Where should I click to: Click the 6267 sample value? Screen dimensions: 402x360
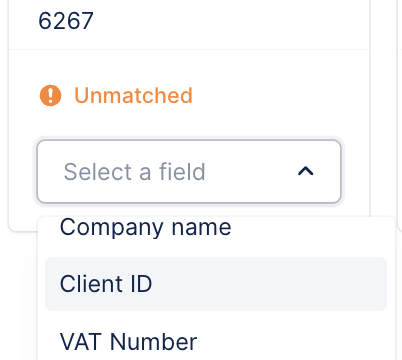66,21
